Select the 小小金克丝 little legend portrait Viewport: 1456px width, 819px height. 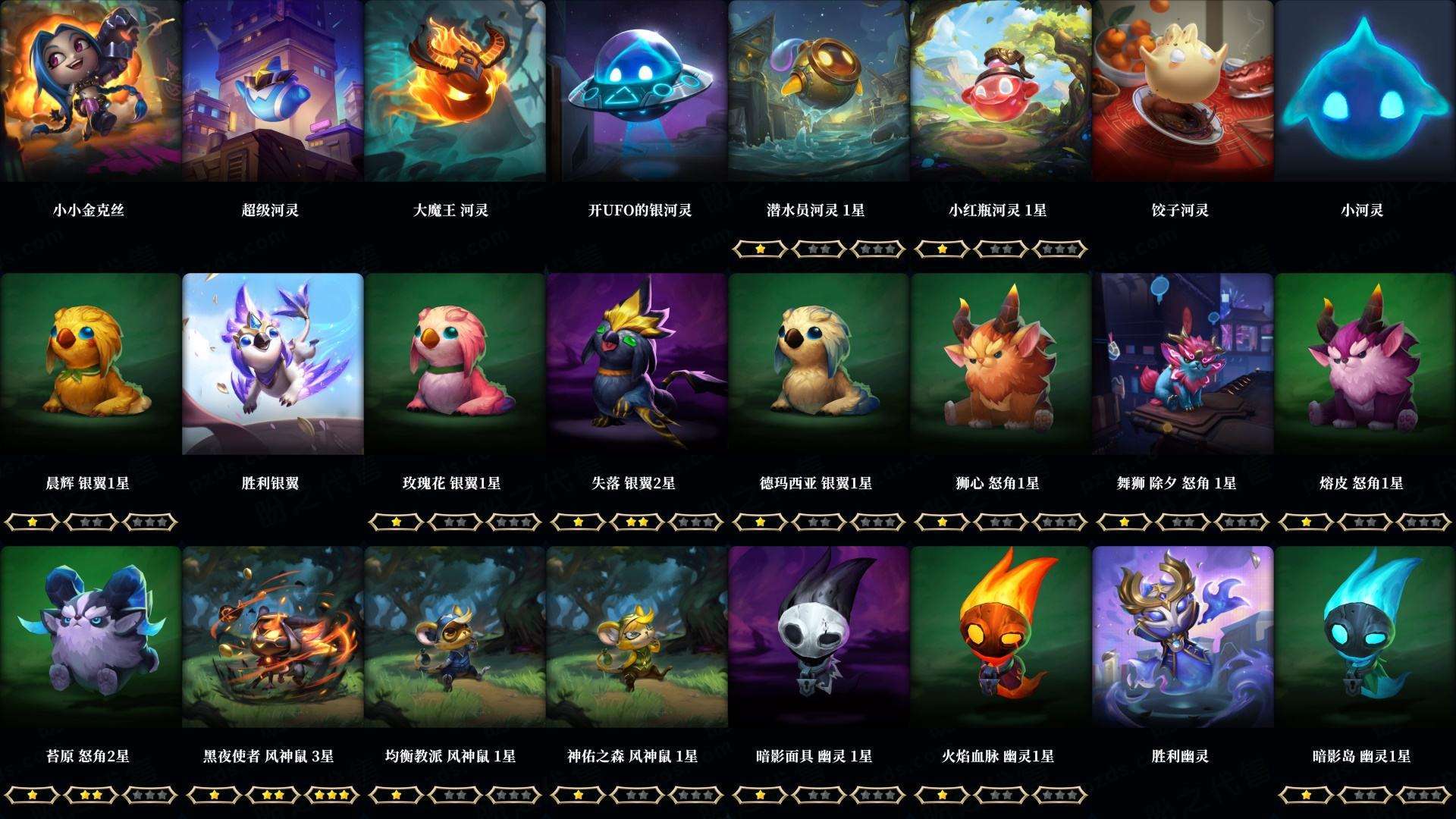click(x=90, y=91)
